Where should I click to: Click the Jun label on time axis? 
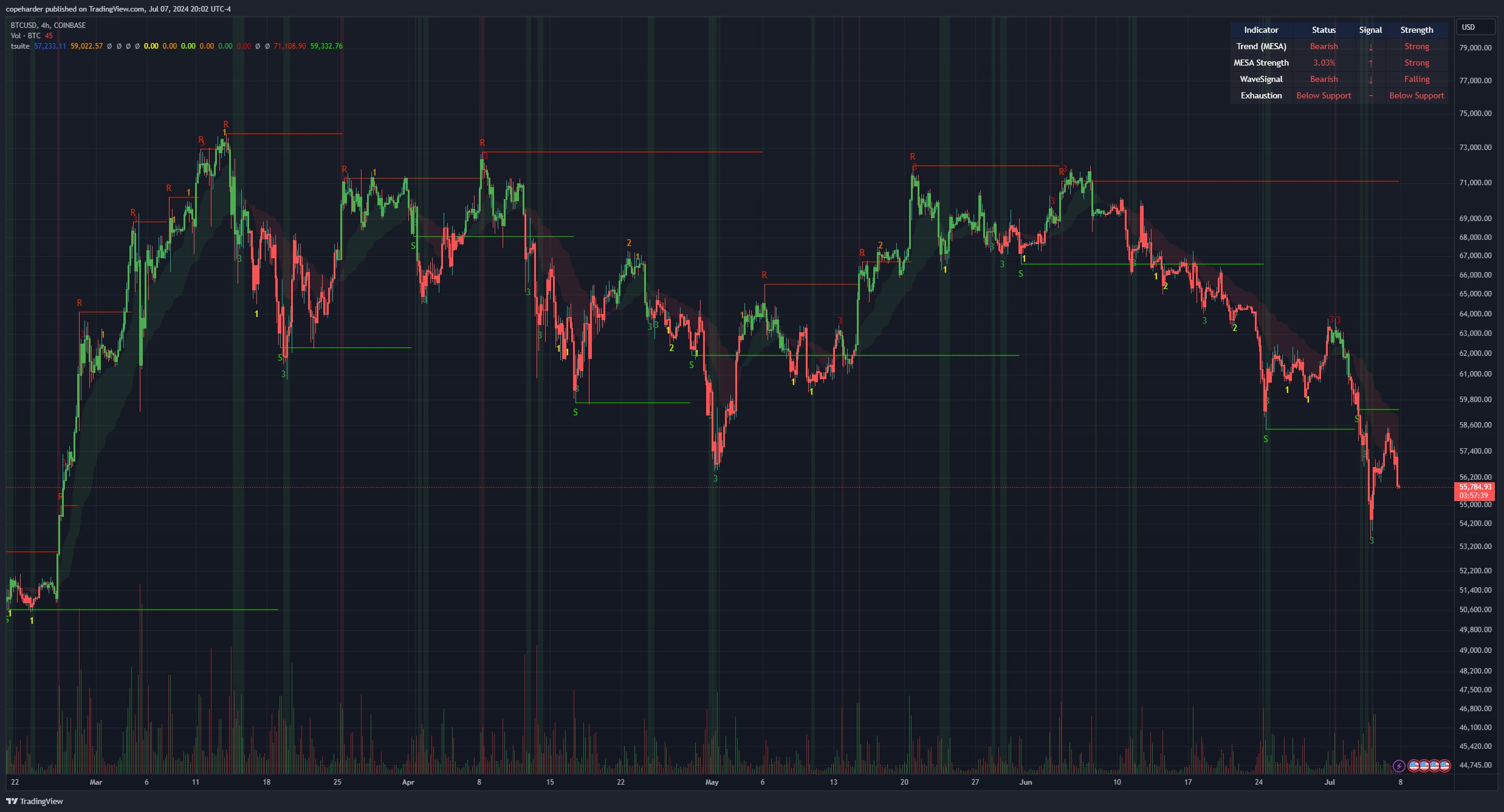pyautogui.click(x=1026, y=782)
